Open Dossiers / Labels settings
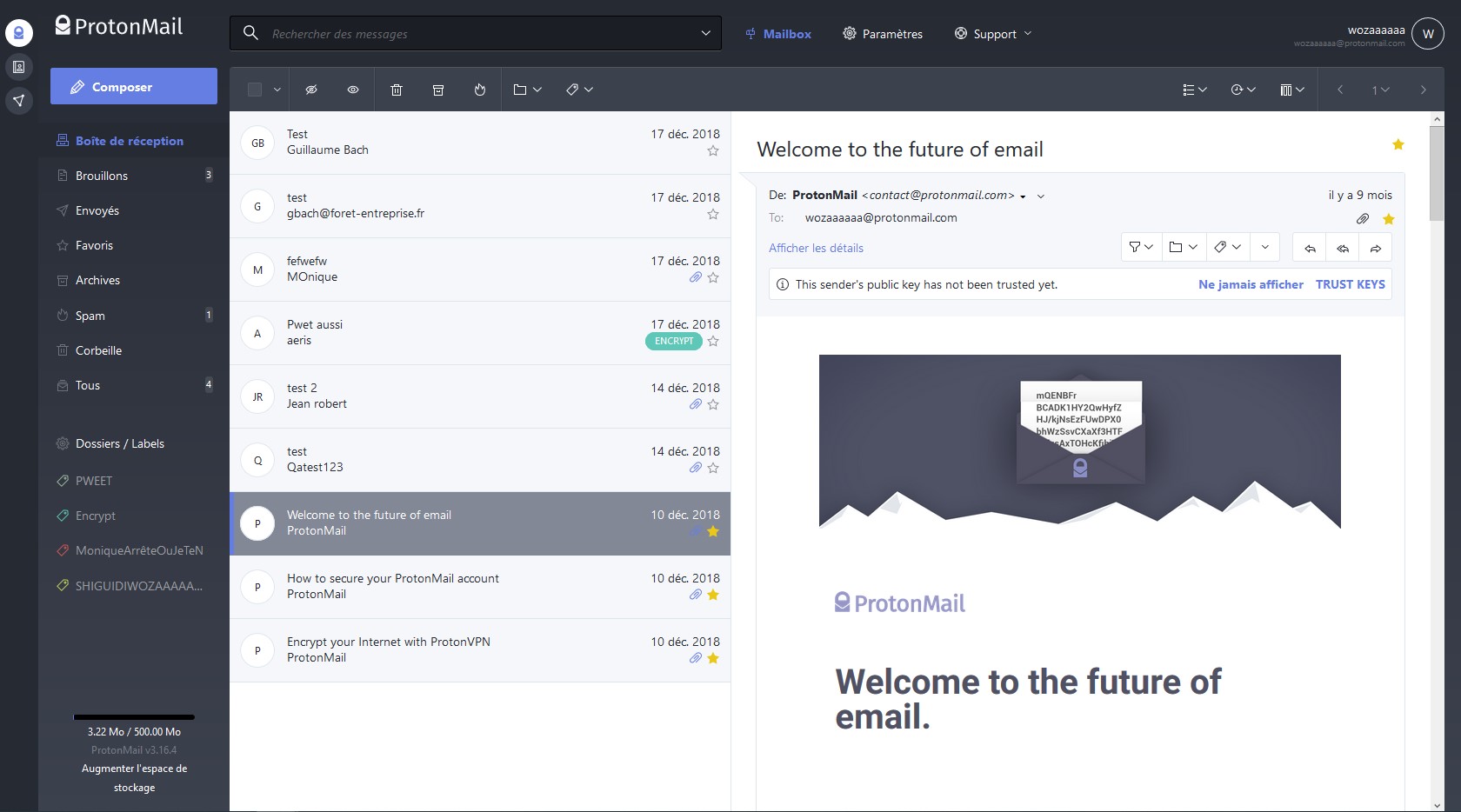The width and height of the screenshot is (1461, 812). click(x=120, y=443)
